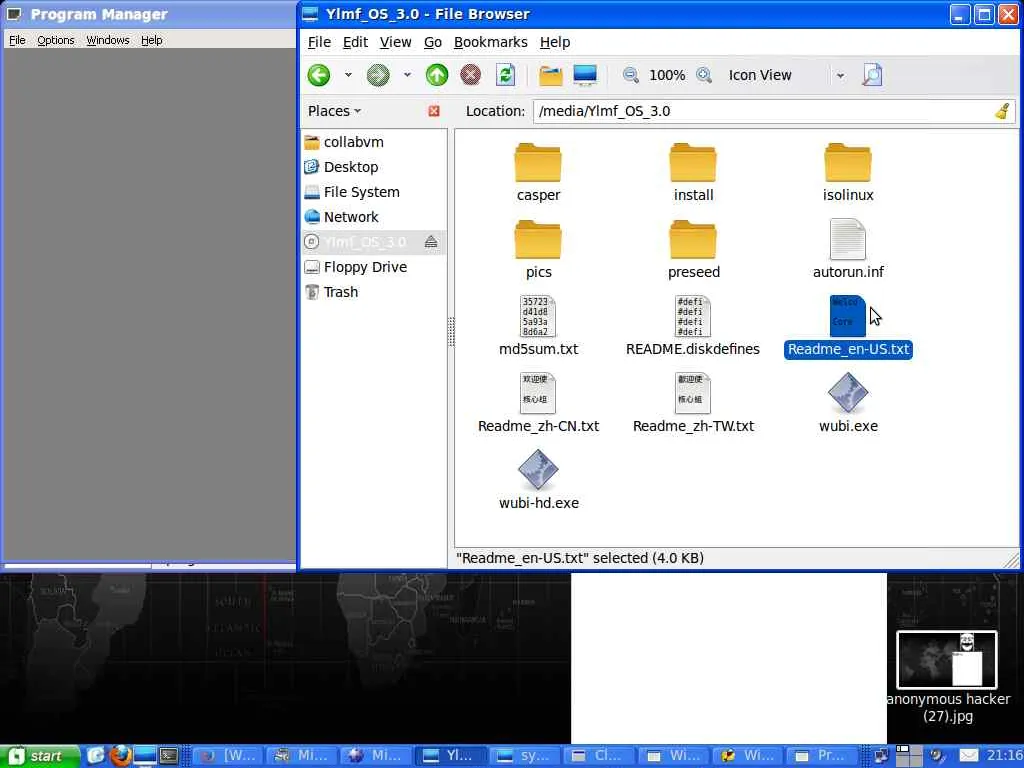Select Floppy Drive in Places sidebar
The image size is (1024, 768).
point(374,267)
